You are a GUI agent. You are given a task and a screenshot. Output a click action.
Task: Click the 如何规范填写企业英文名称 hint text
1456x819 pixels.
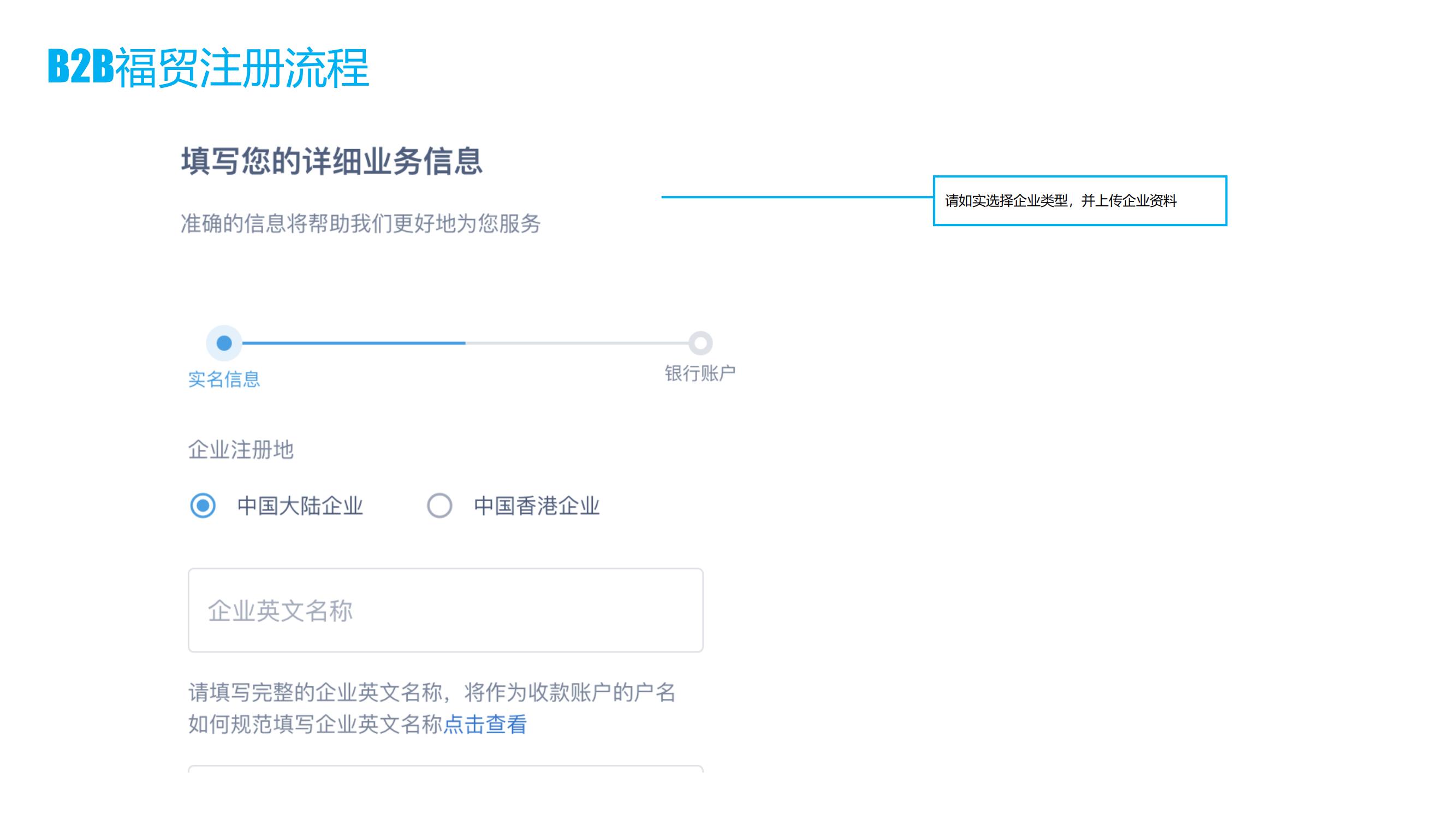pyautogui.click(x=315, y=725)
